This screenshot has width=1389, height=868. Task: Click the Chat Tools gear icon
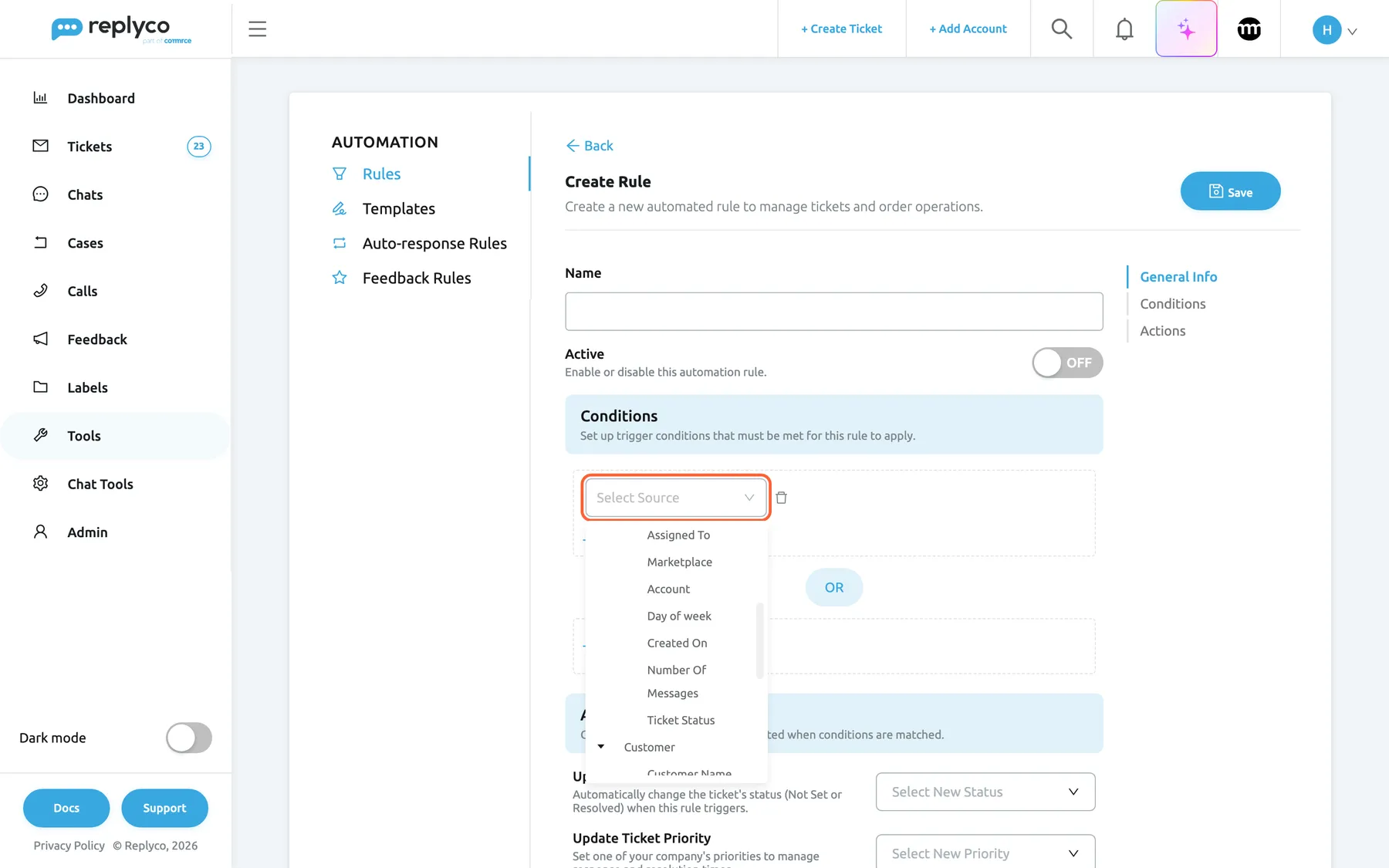coord(40,484)
